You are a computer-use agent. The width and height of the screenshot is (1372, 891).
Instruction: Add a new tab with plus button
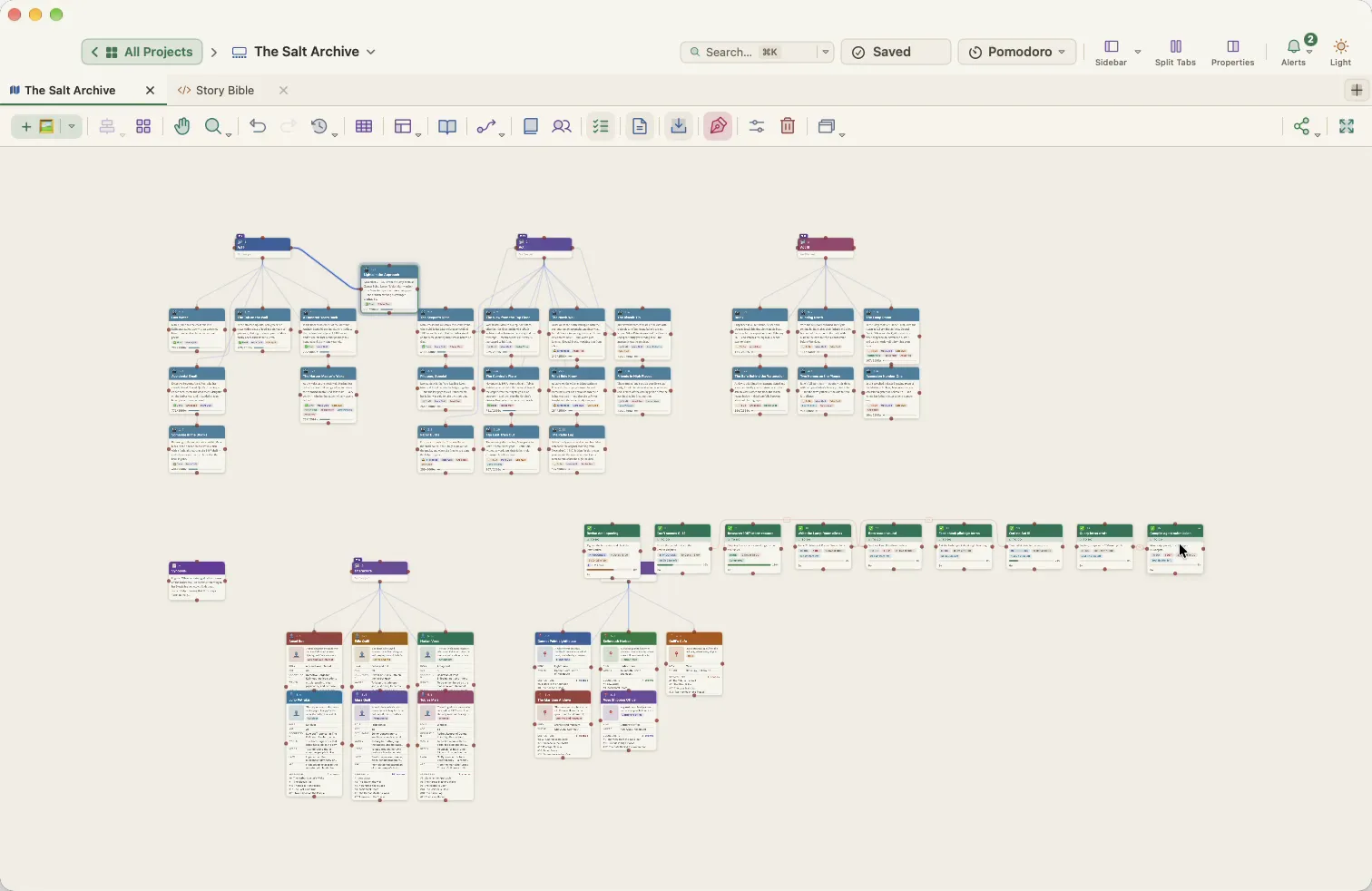point(1357,91)
